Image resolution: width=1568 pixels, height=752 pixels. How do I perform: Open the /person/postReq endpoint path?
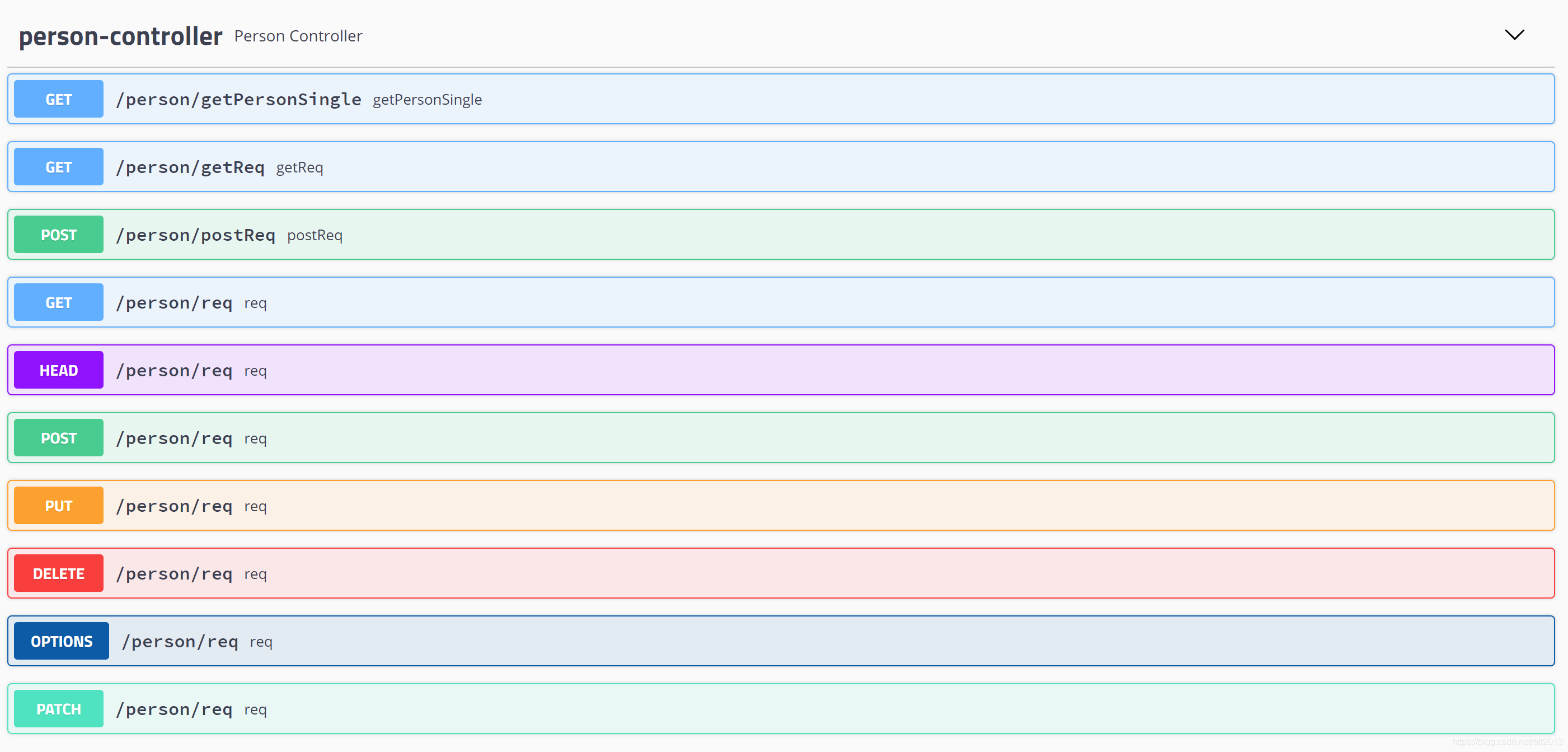coord(195,235)
